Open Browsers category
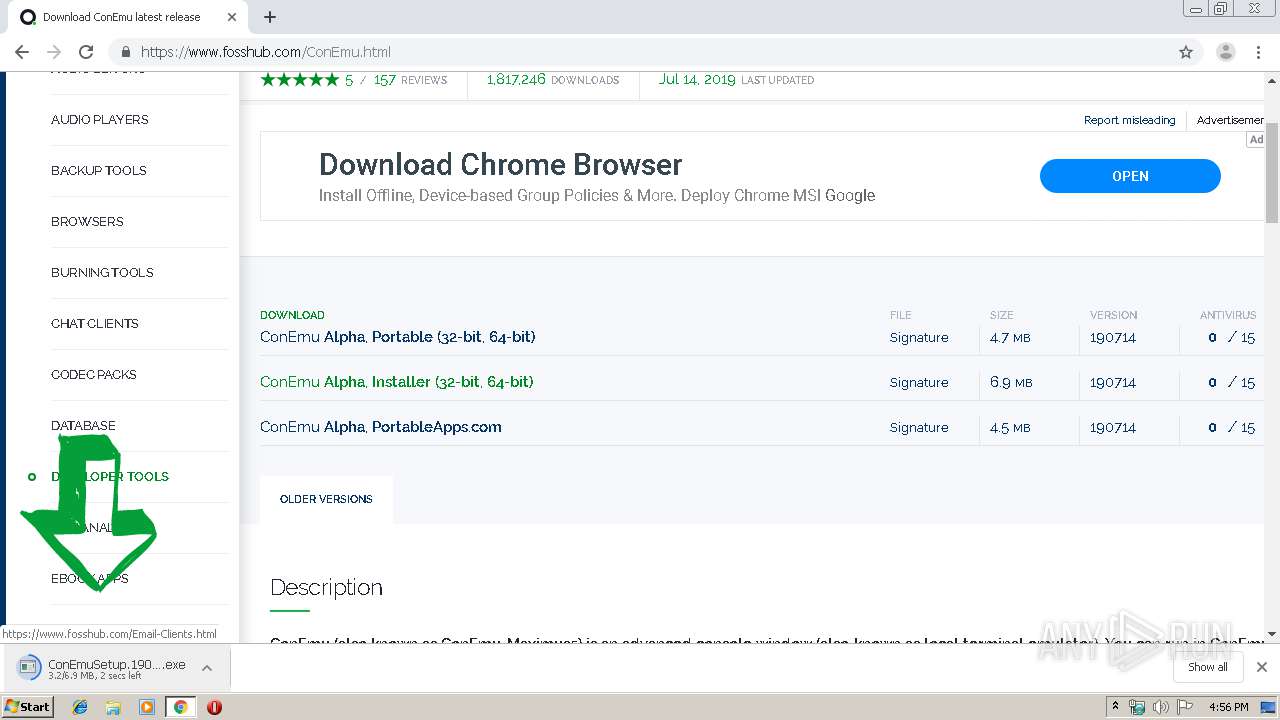The image size is (1280, 720). [87, 221]
